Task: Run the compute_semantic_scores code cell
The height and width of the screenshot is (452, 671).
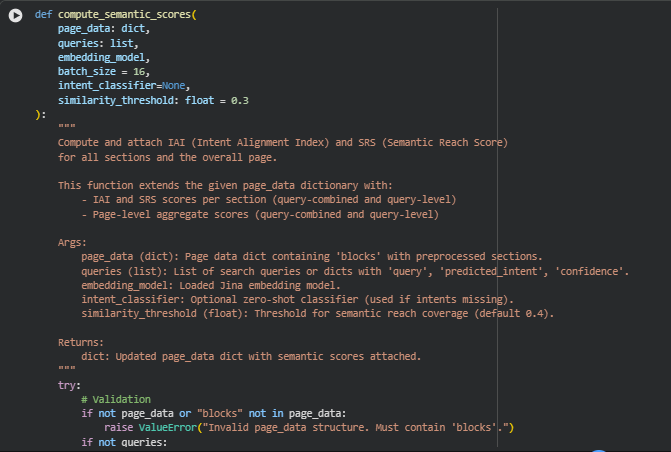Action: click(14, 17)
